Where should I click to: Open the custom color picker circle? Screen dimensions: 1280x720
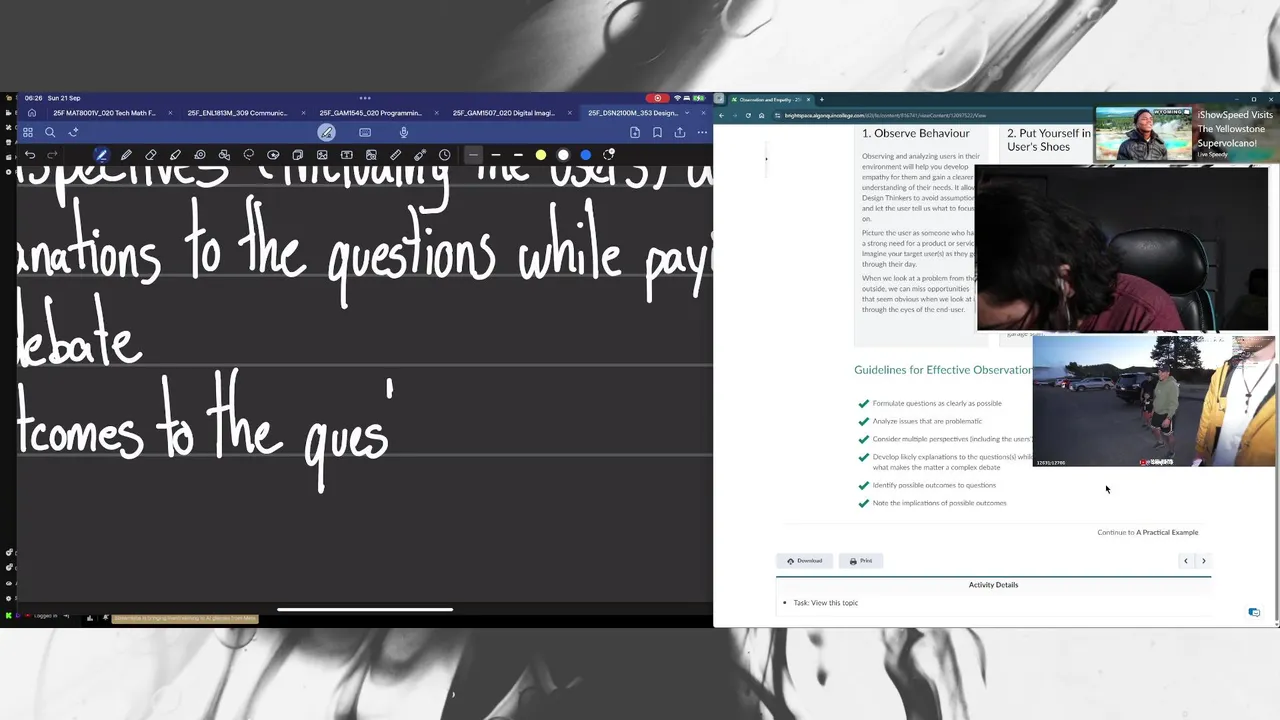coord(609,155)
